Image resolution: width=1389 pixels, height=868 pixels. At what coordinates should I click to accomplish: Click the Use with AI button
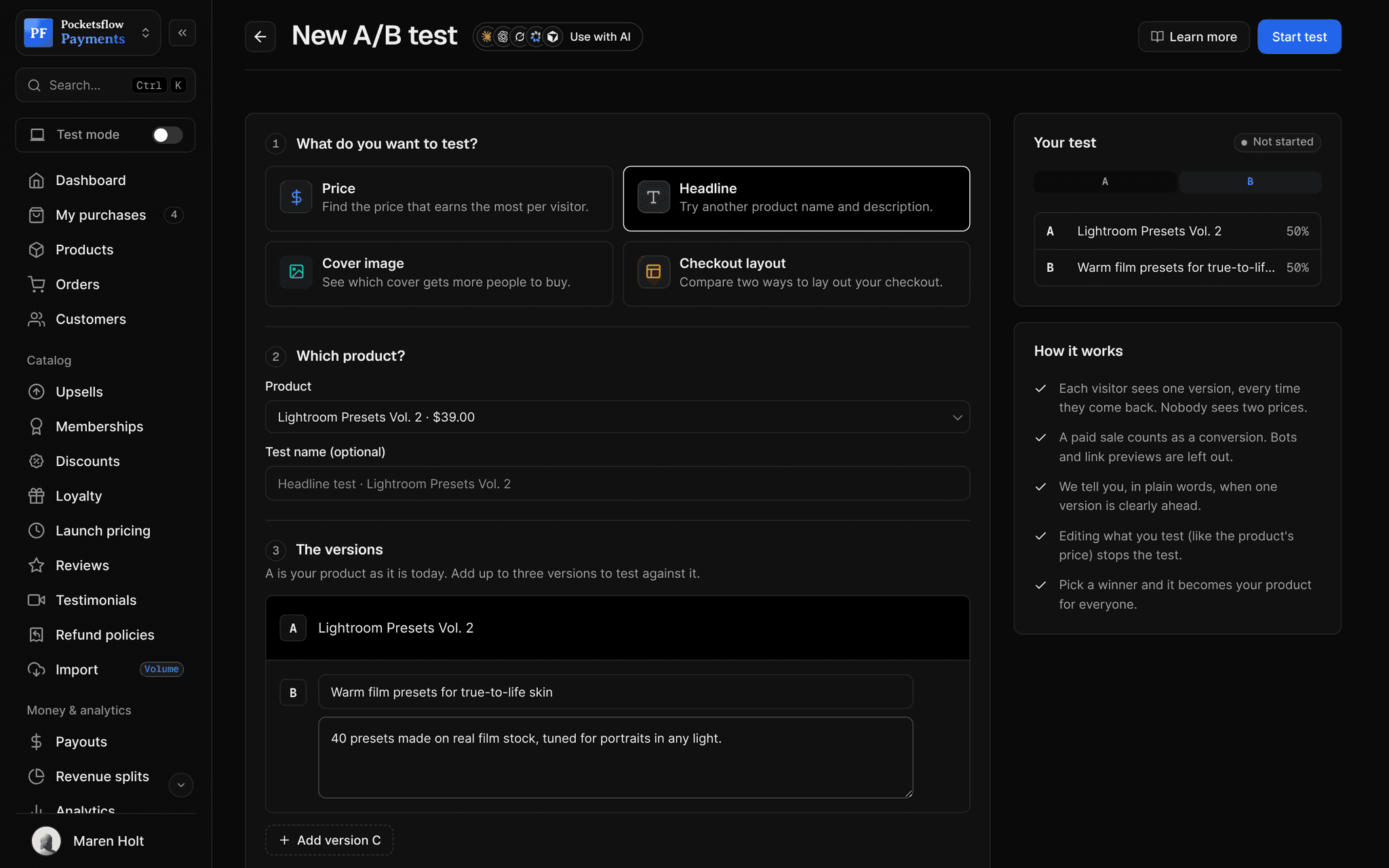pos(557,37)
